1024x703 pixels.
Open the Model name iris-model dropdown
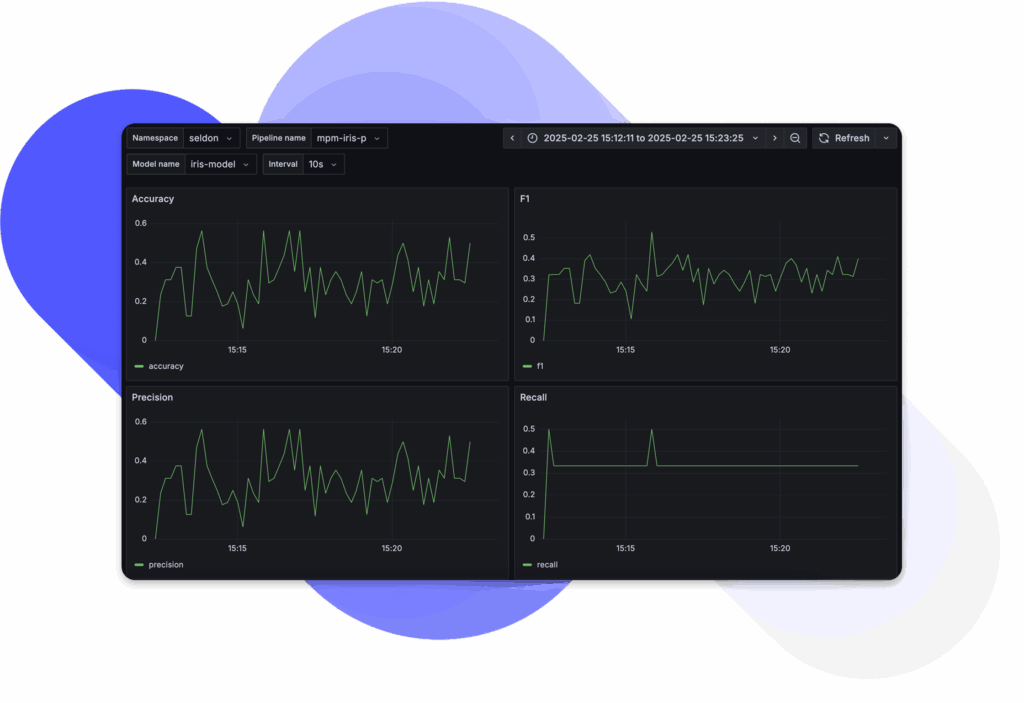click(219, 164)
